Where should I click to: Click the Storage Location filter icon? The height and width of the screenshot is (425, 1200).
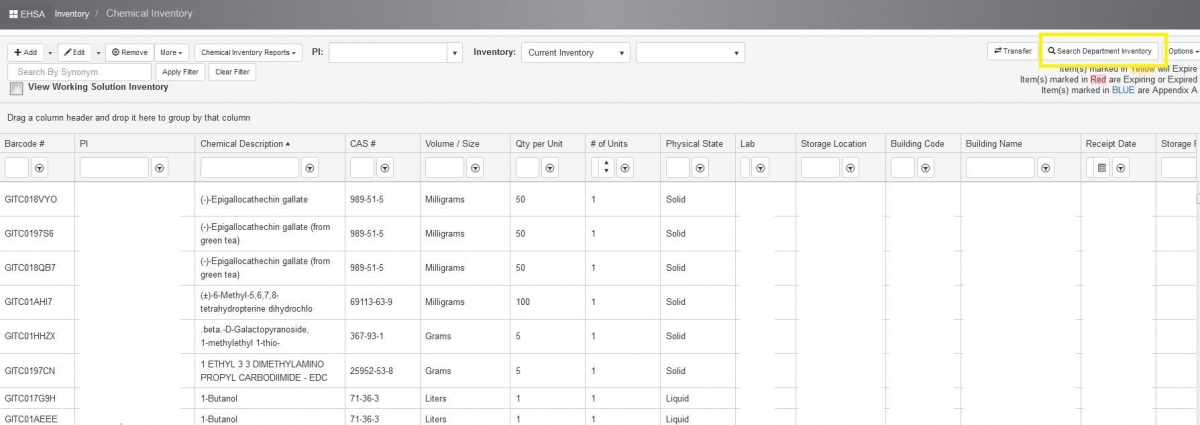[850, 168]
